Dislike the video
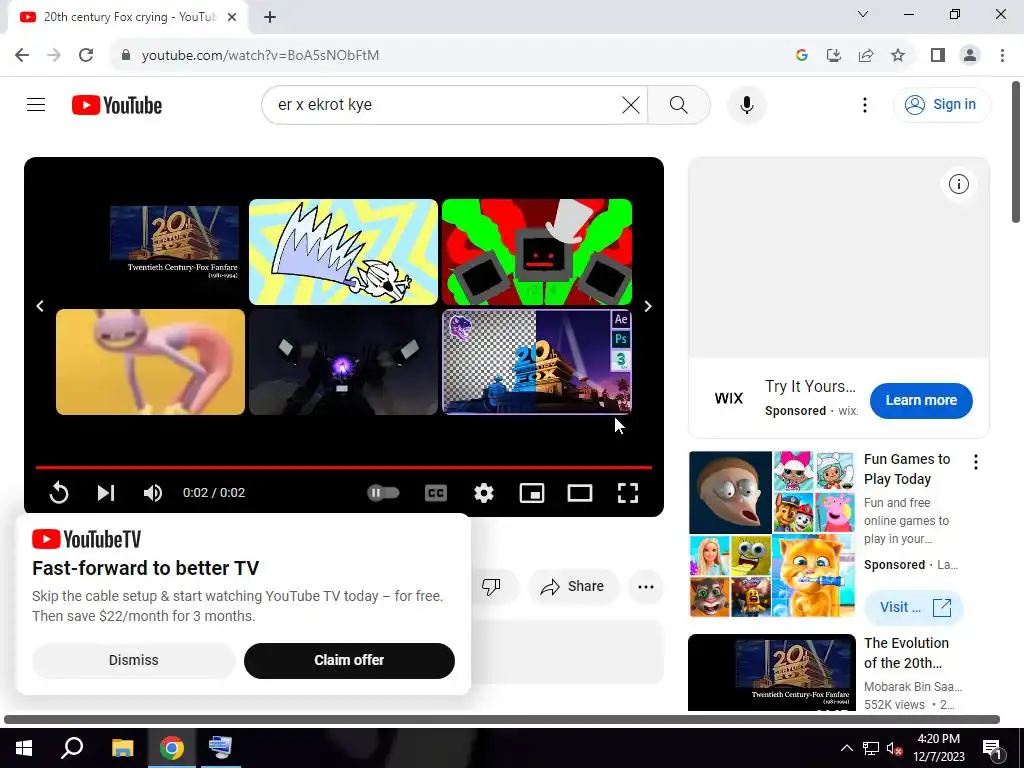 (x=491, y=586)
